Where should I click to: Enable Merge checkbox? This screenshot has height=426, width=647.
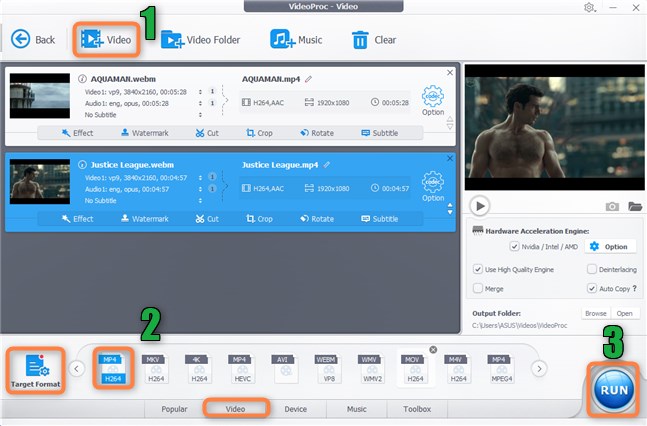[477, 288]
